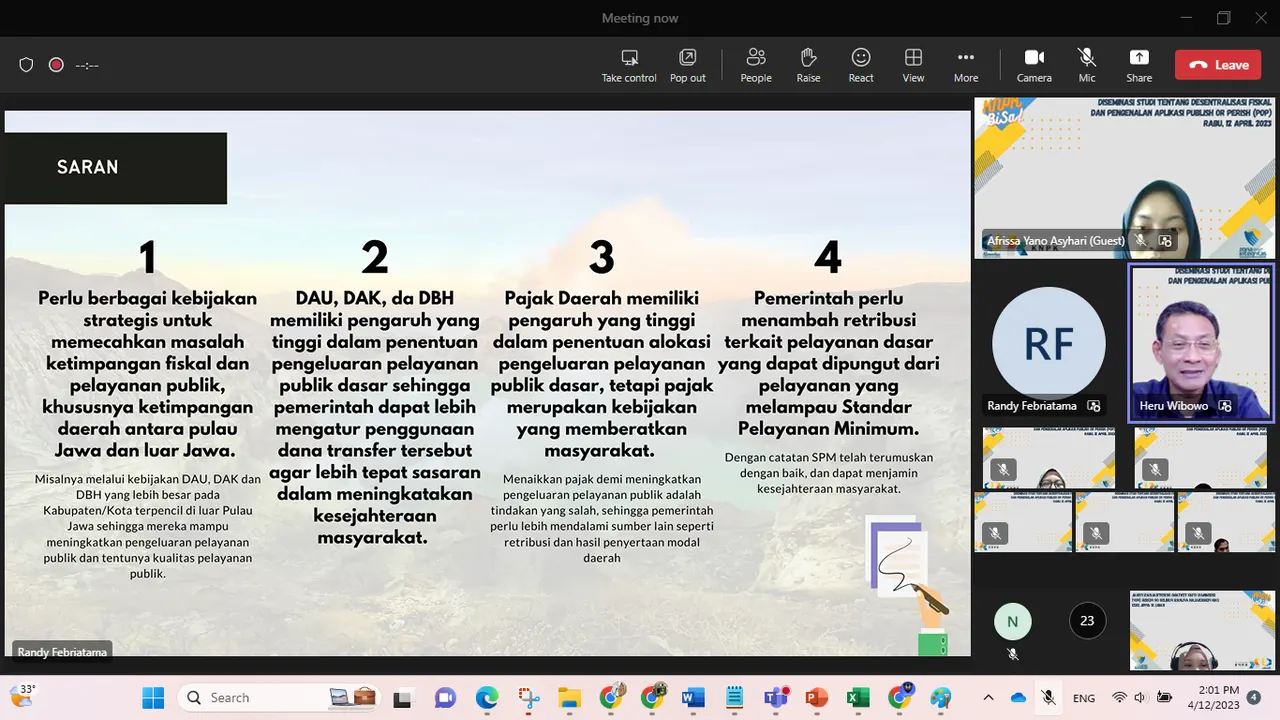Open PowerPoint from taskbar

pyautogui.click(x=817, y=697)
